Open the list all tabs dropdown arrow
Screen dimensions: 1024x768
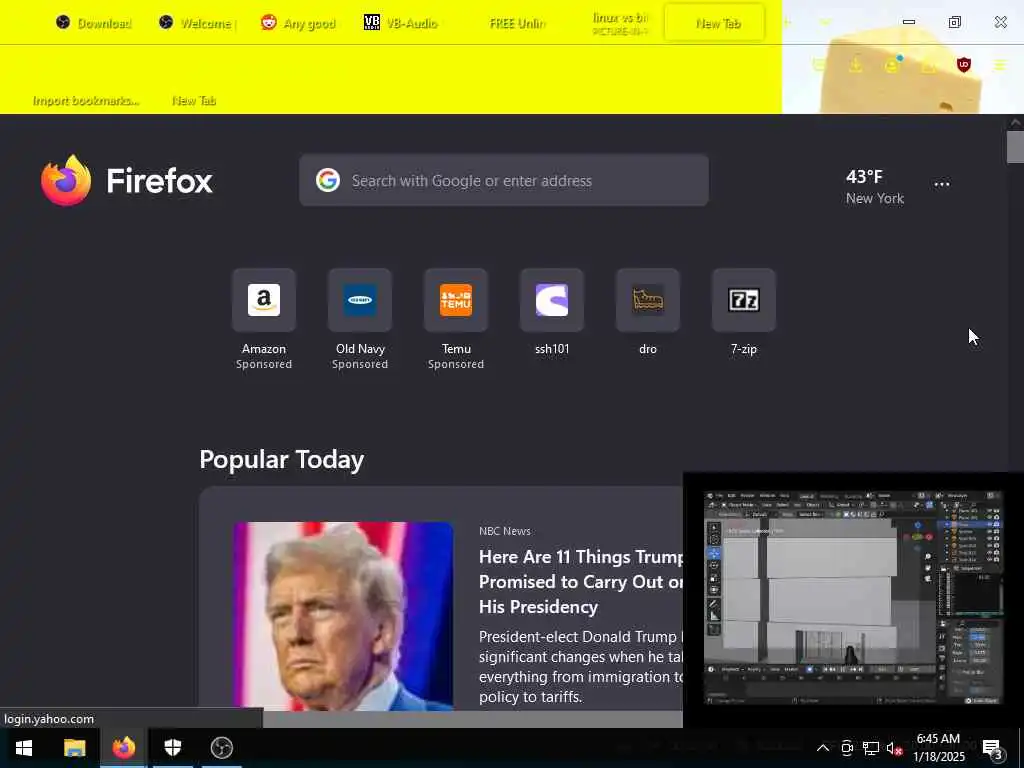(825, 23)
